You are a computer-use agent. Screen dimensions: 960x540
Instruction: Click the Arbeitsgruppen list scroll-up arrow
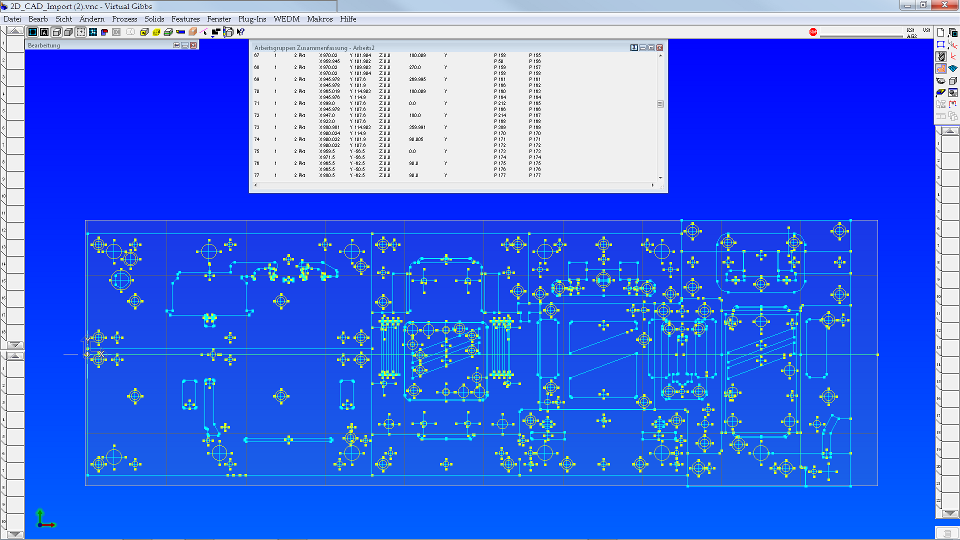click(x=660, y=55)
